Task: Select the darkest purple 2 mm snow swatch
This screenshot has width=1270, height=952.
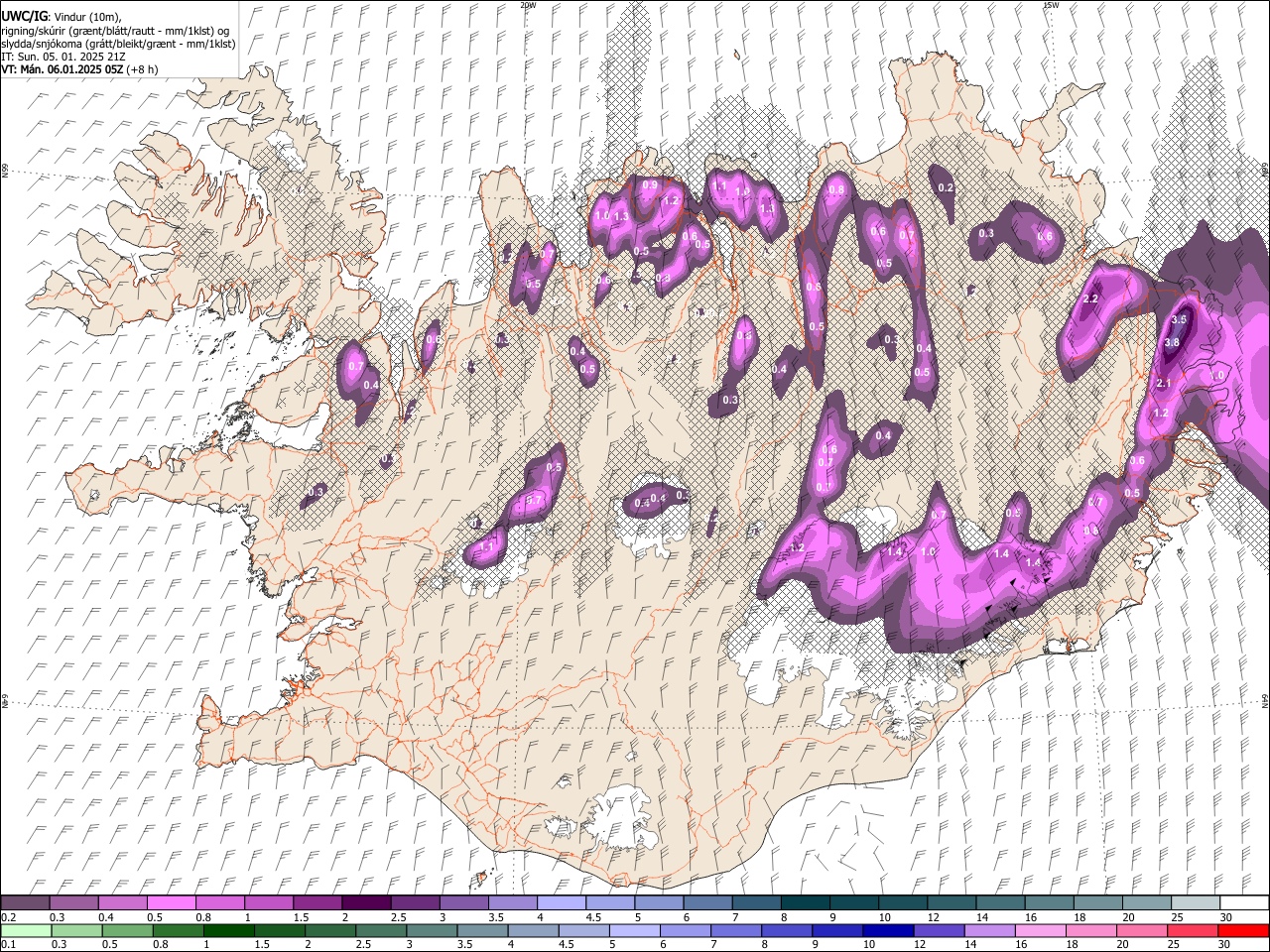Action: point(366,902)
